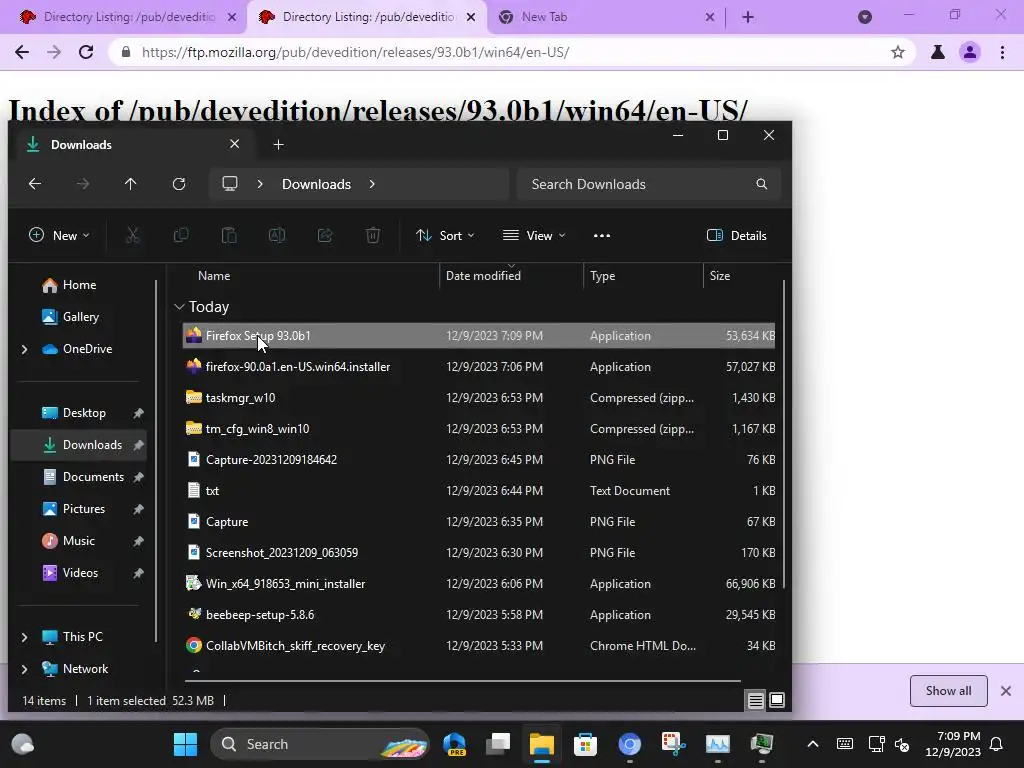This screenshot has width=1024, height=768.
Task: Select taskmgr_w10 zip file
Action: tap(479, 398)
